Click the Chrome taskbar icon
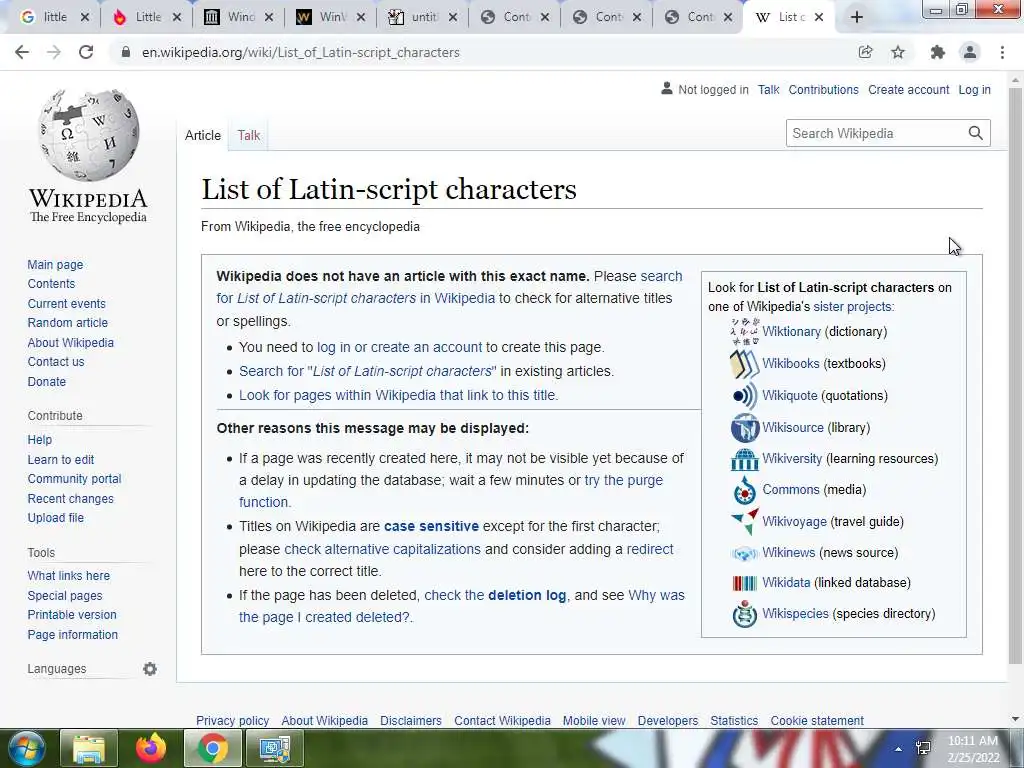This screenshot has height=768, width=1024. pyautogui.click(x=212, y=748)
